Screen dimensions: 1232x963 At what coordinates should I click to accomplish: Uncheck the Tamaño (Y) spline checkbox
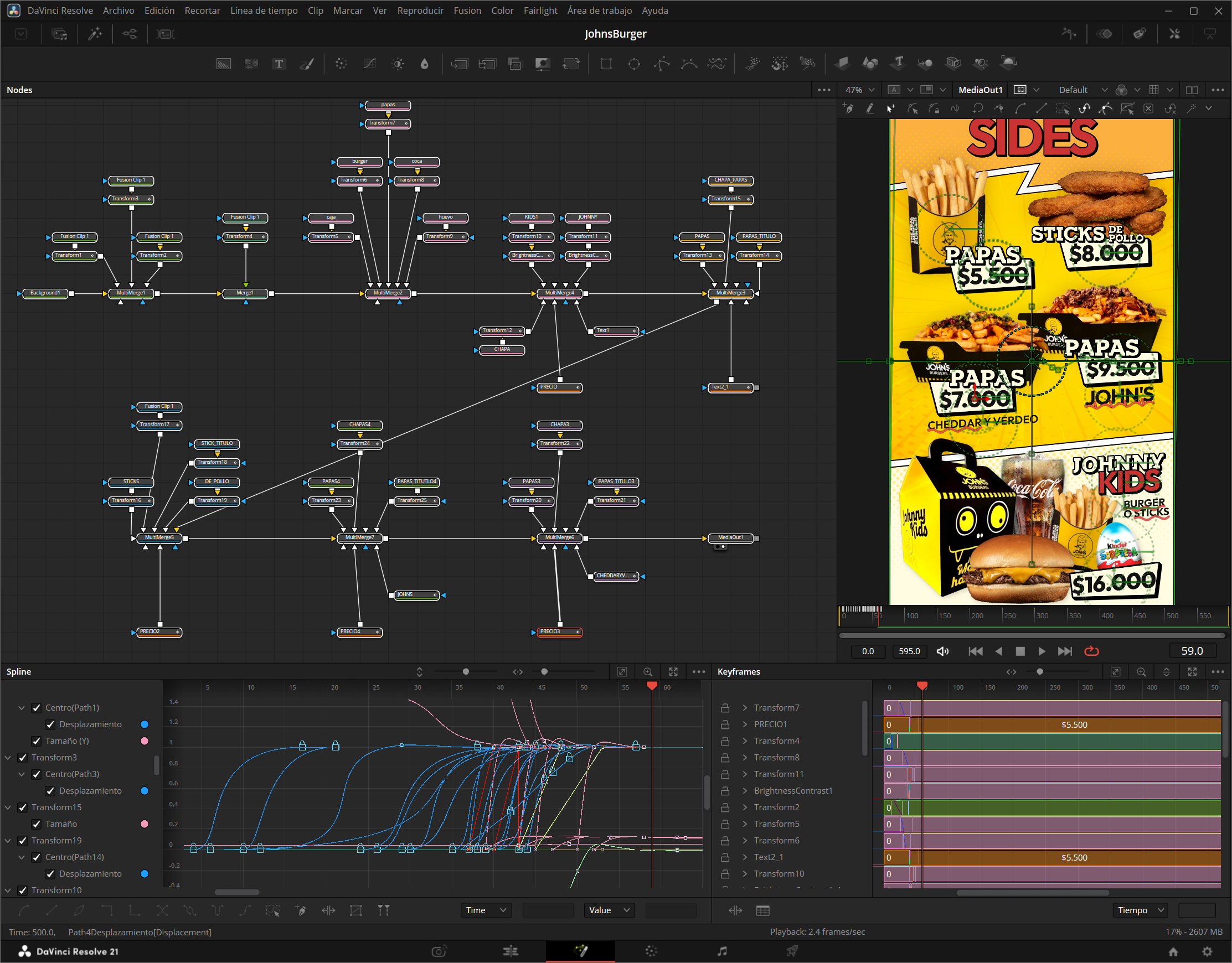click(x=37, y=741)
